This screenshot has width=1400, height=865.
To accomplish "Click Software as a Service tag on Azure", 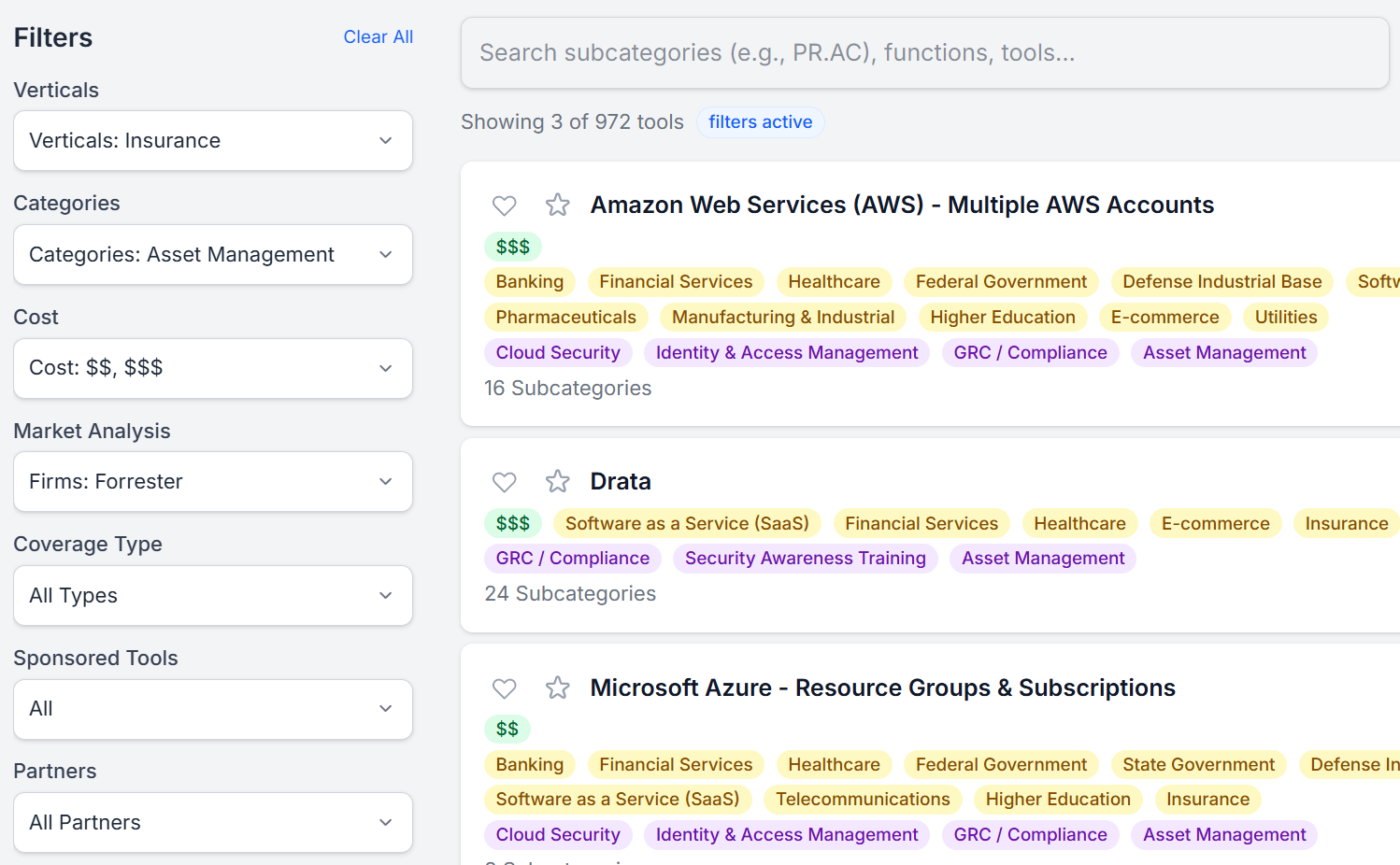I will click(618, 800).
